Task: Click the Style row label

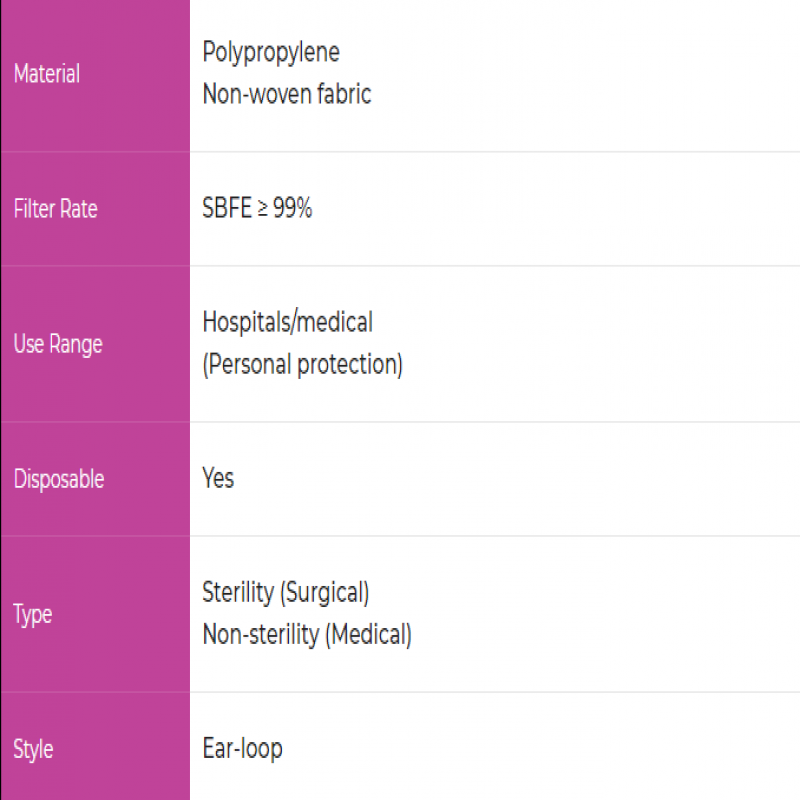Action: tap(33, 750)
